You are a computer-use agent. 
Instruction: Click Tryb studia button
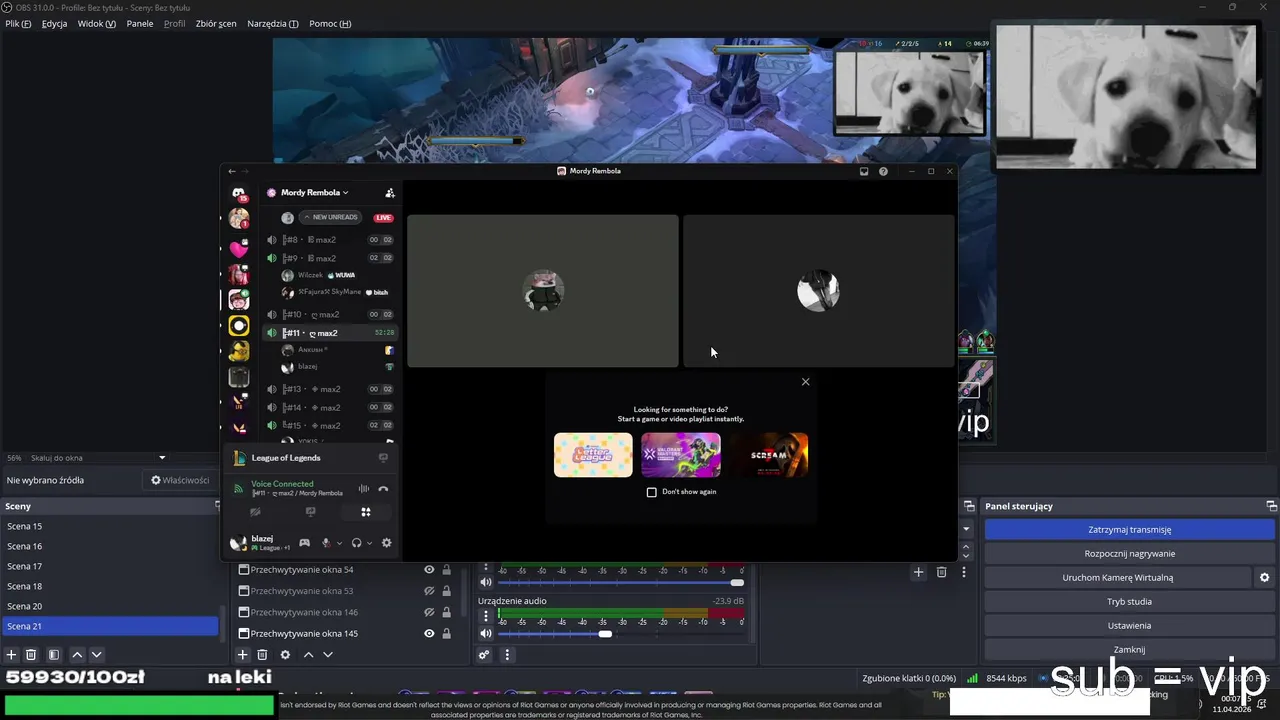click(x=1129, y=602)
